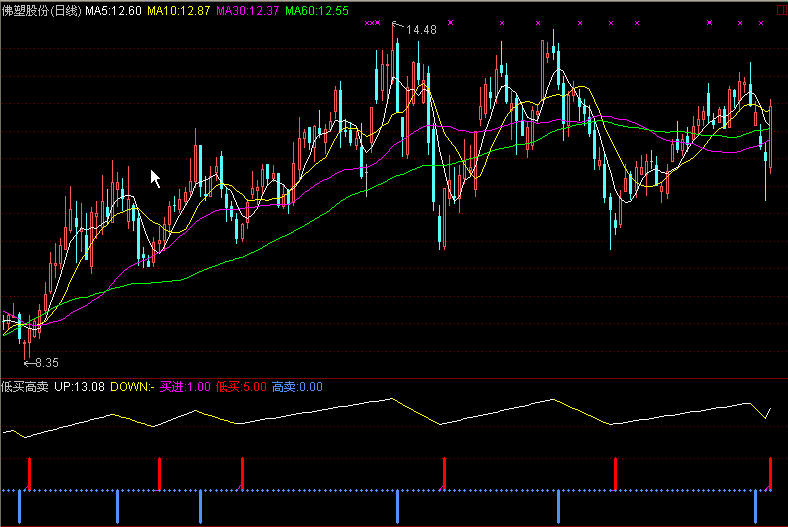Image resolution: width=788 pixels, height=527 pixels.
Task: Click the 8.35 low price arrow label
Action: (x=42, y=363)
